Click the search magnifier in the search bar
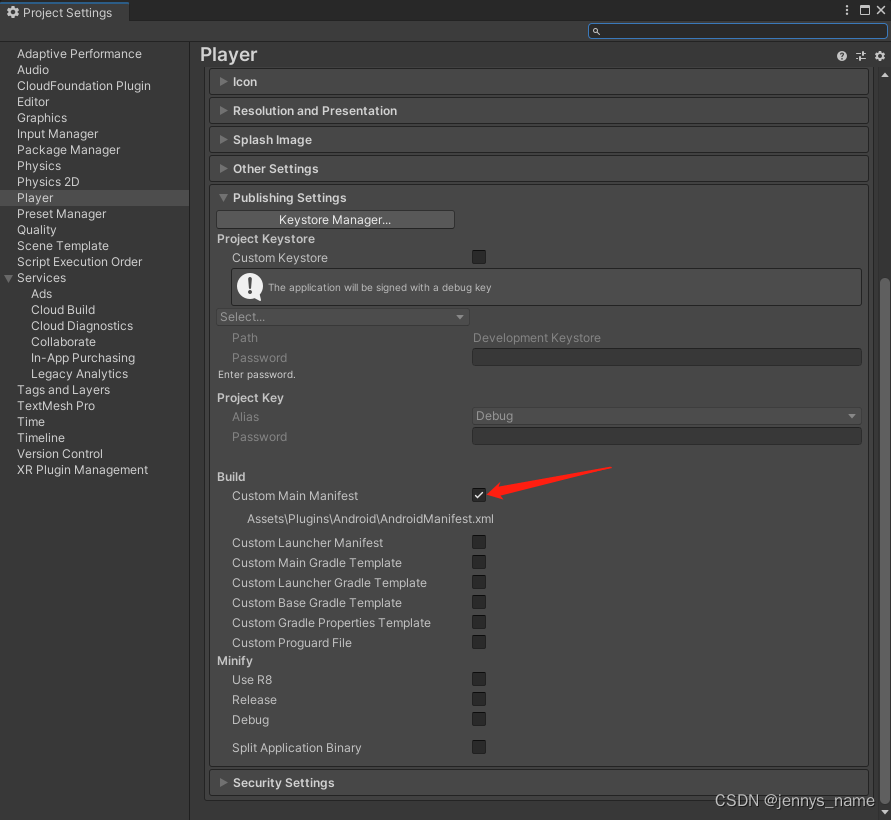 tap(596, 31)
